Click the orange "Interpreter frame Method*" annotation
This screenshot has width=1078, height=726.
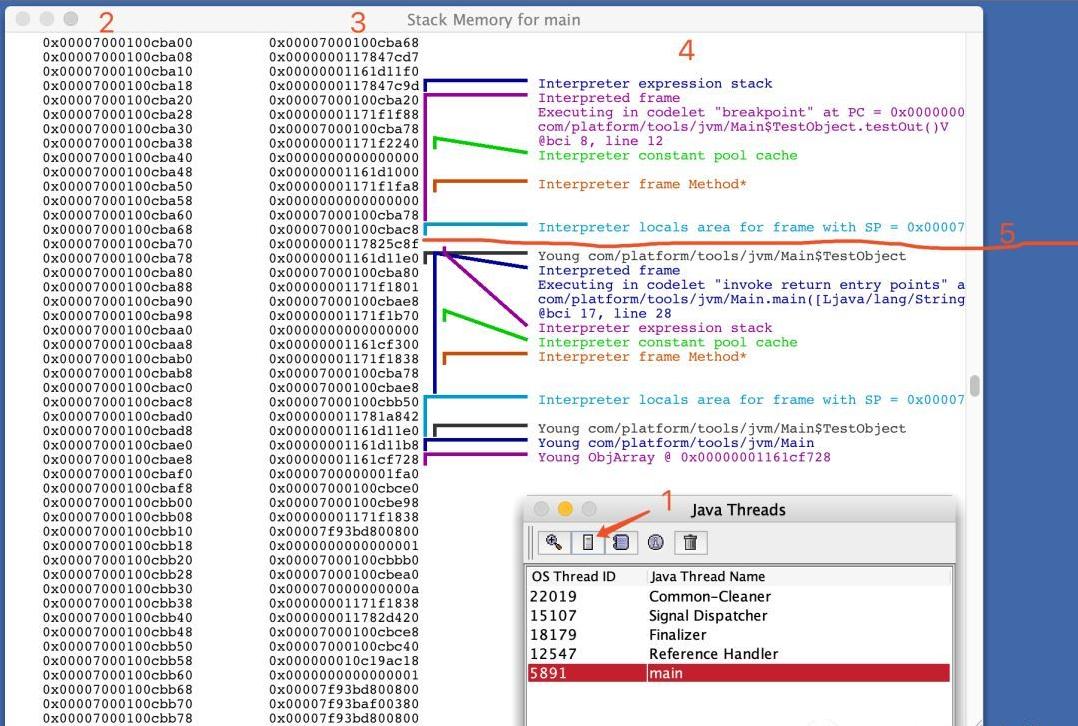point(642,185)
